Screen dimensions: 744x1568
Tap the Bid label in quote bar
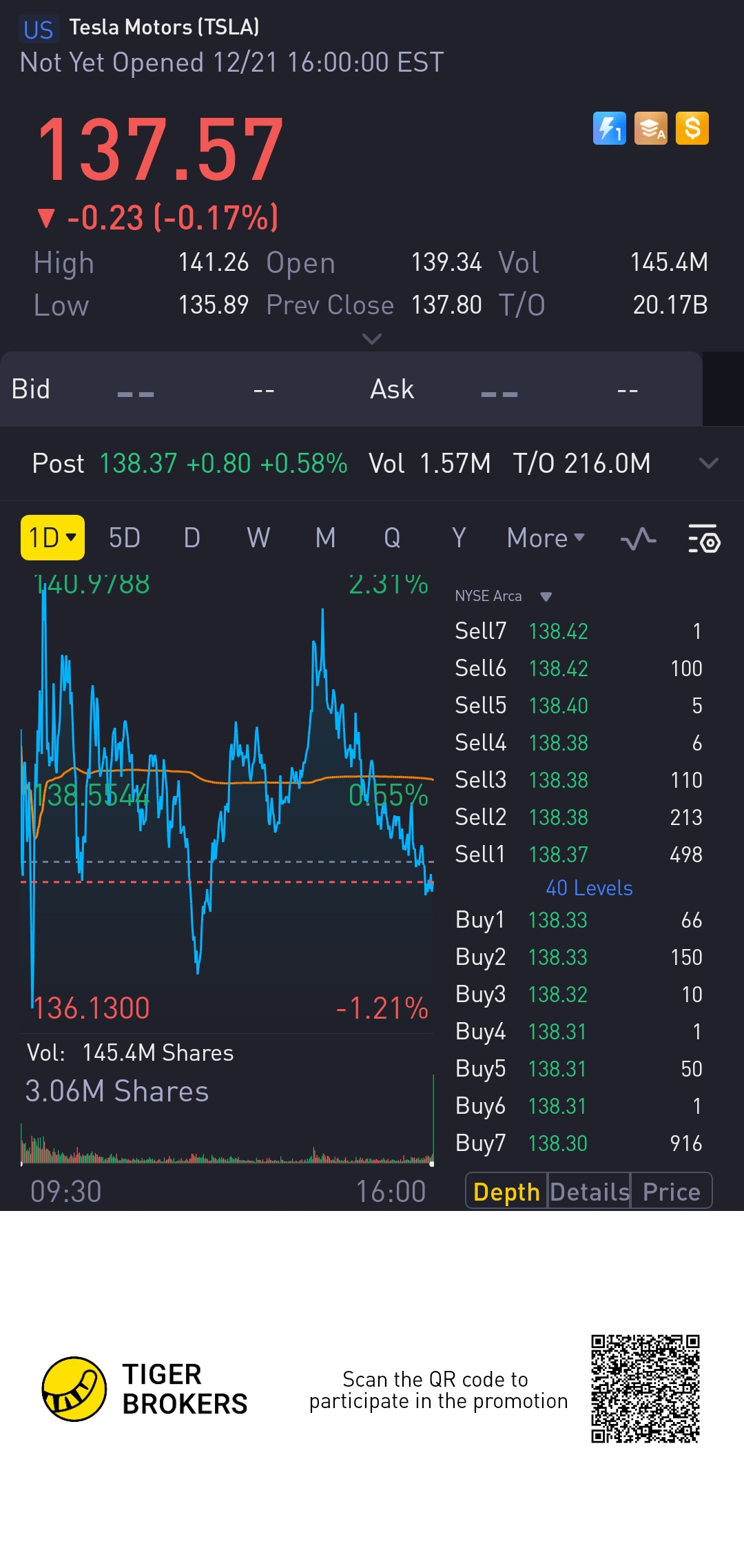31,389
